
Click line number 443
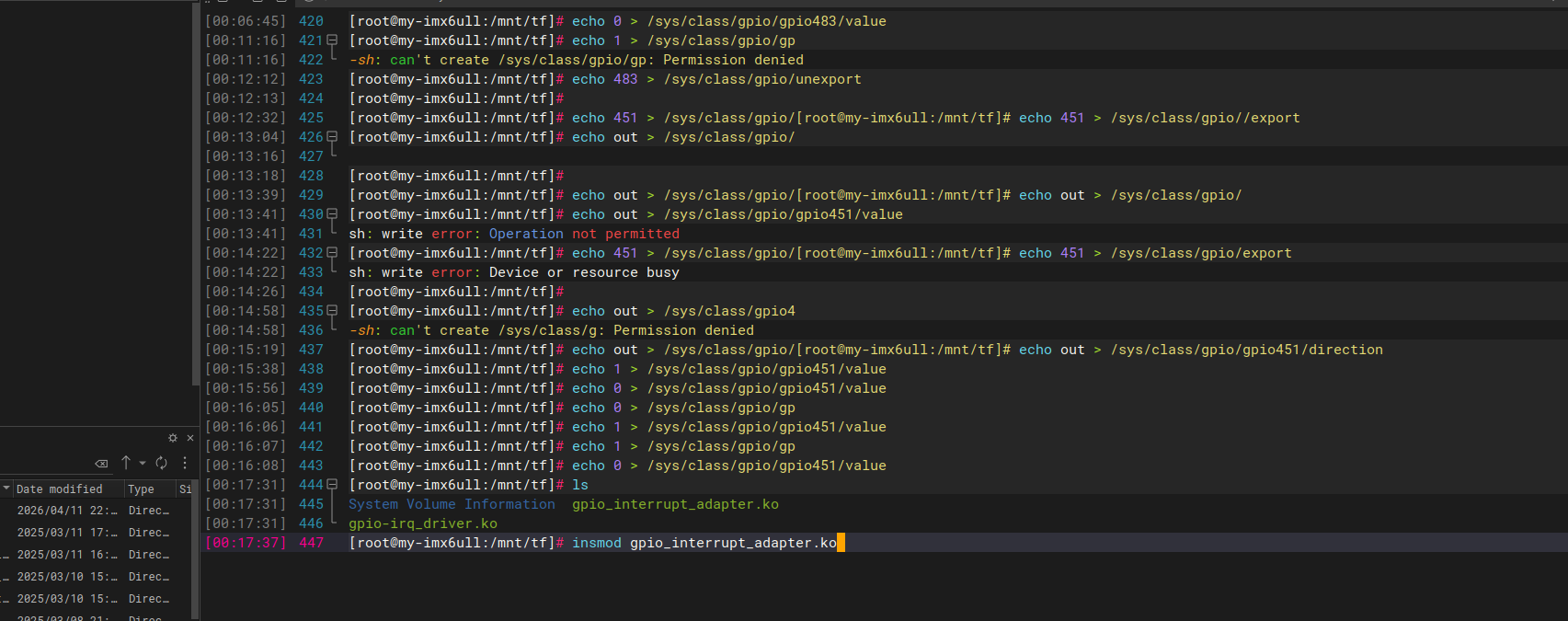(311, 466)
